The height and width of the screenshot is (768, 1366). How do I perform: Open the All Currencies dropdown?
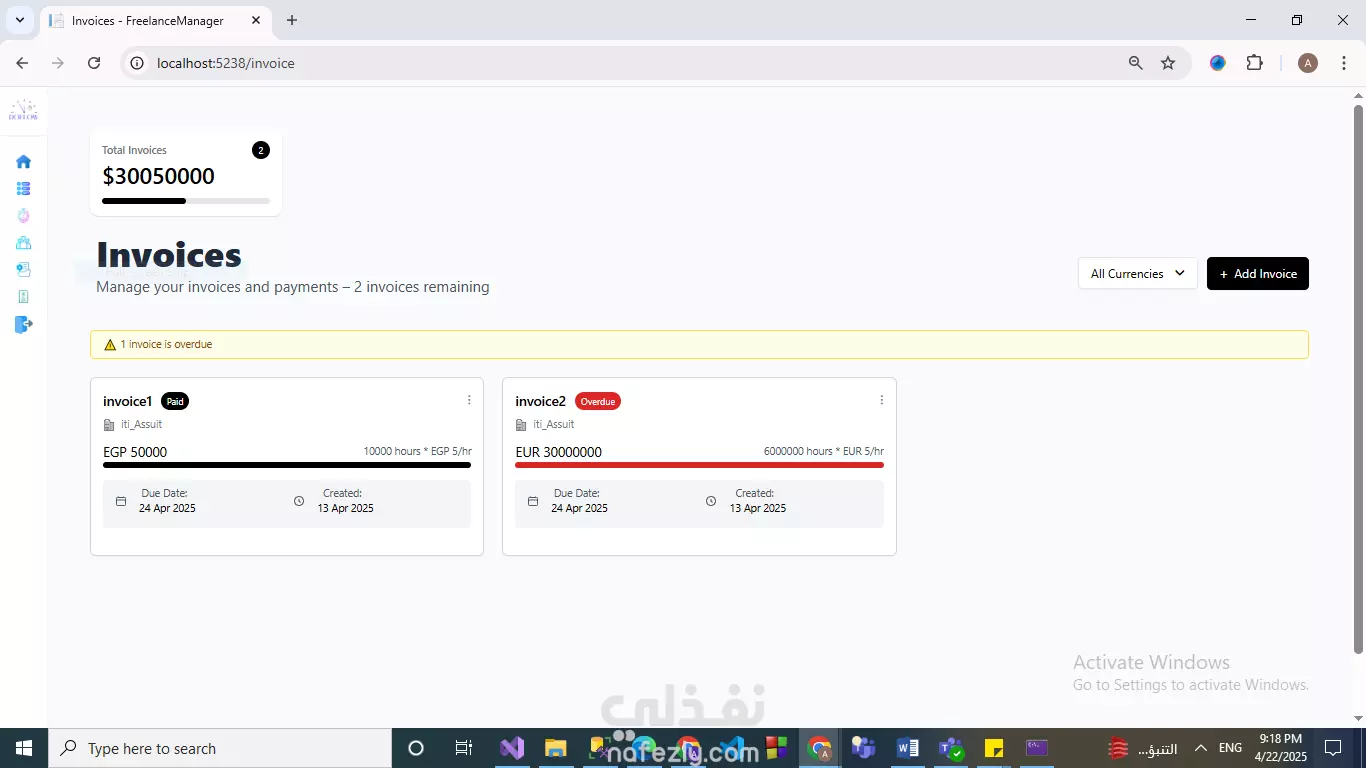point(1137,273)
